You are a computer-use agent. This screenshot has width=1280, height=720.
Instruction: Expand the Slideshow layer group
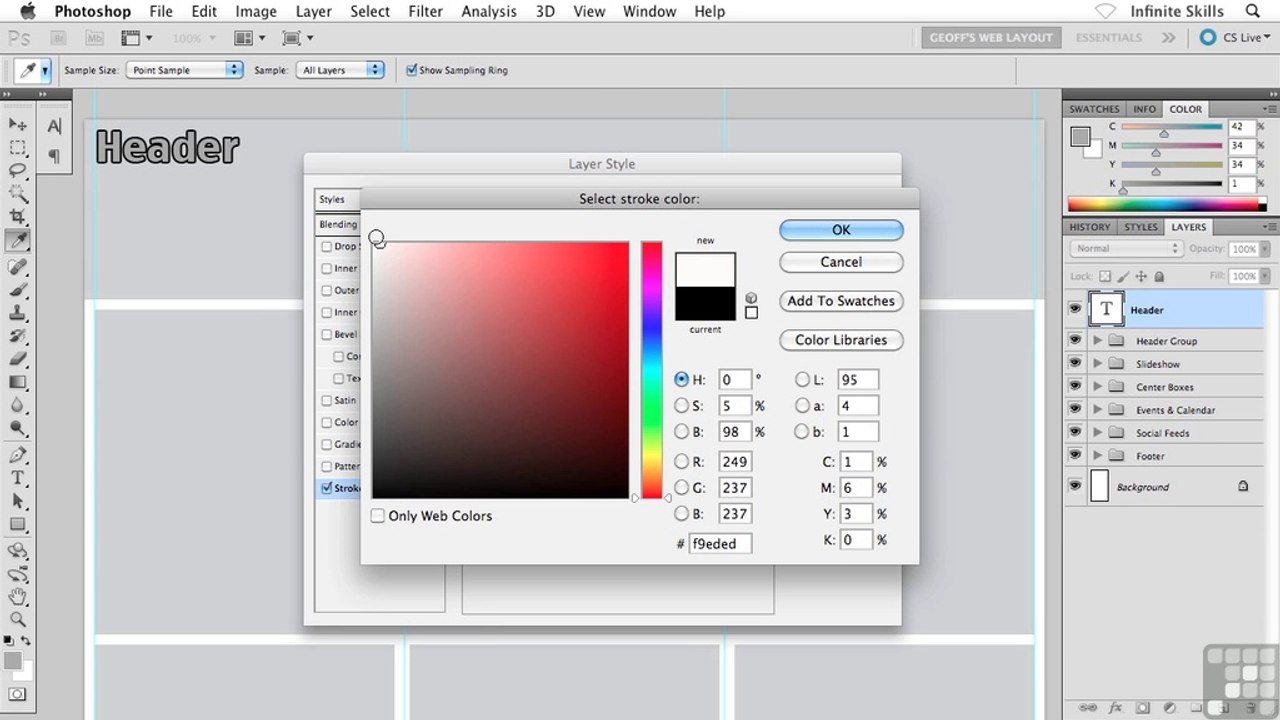coord(1097,364)
